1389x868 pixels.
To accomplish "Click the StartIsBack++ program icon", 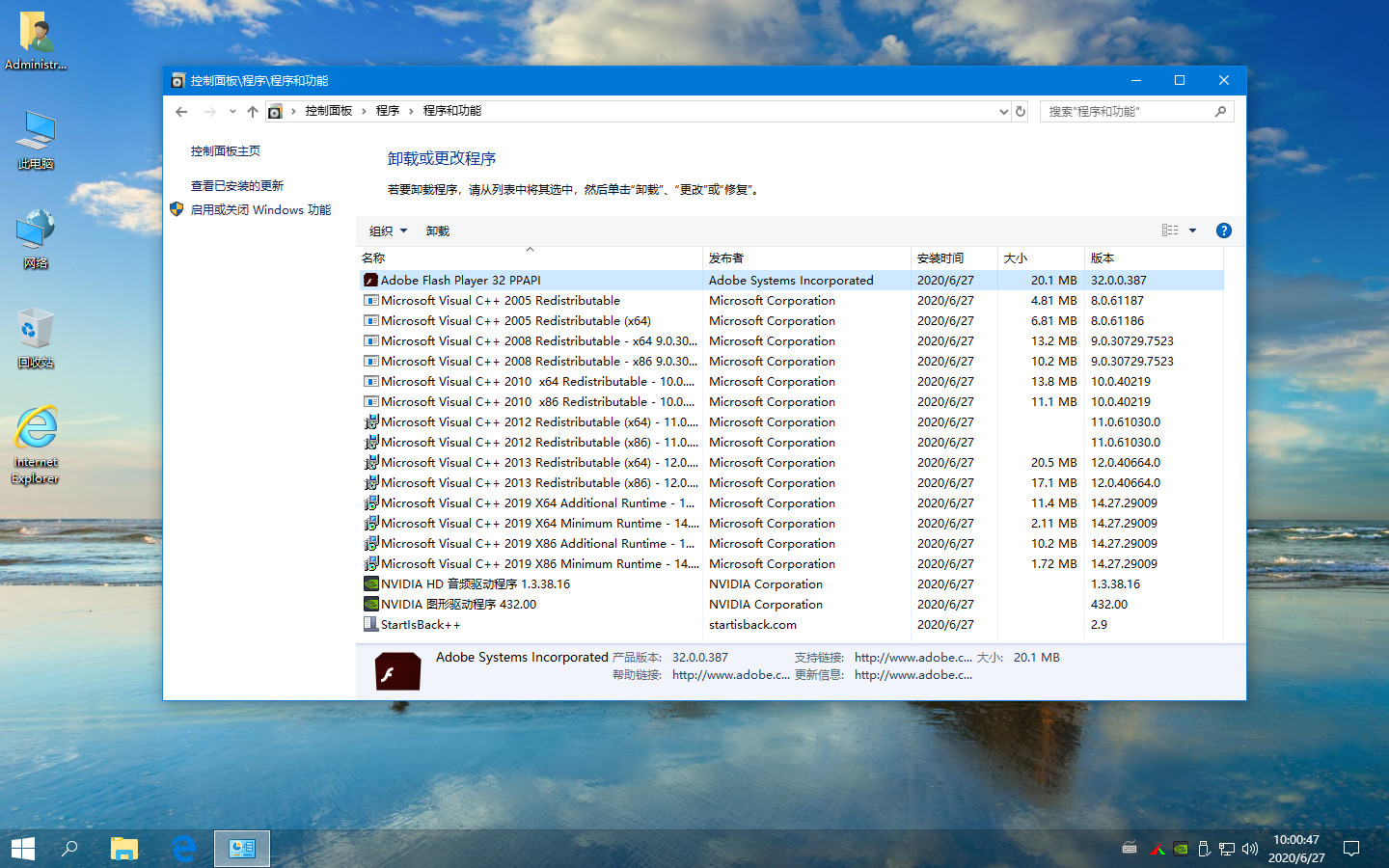I will [370, 624].
